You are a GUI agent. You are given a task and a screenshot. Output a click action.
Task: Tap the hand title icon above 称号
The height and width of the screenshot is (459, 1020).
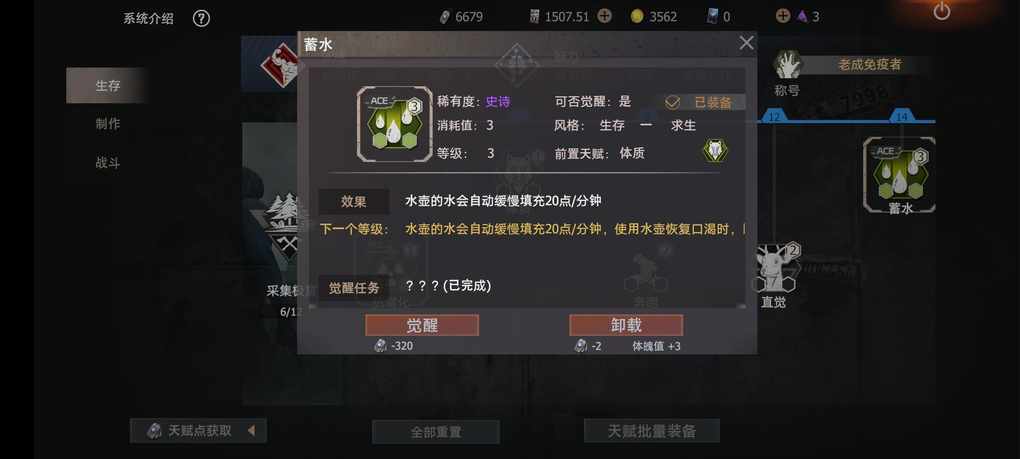tap(788, 64)
